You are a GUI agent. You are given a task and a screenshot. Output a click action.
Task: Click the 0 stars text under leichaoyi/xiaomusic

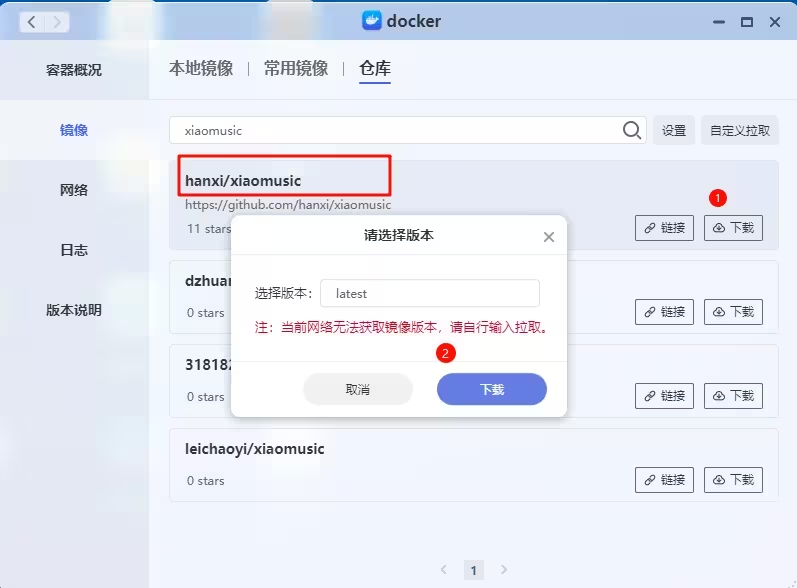point(205,481)
